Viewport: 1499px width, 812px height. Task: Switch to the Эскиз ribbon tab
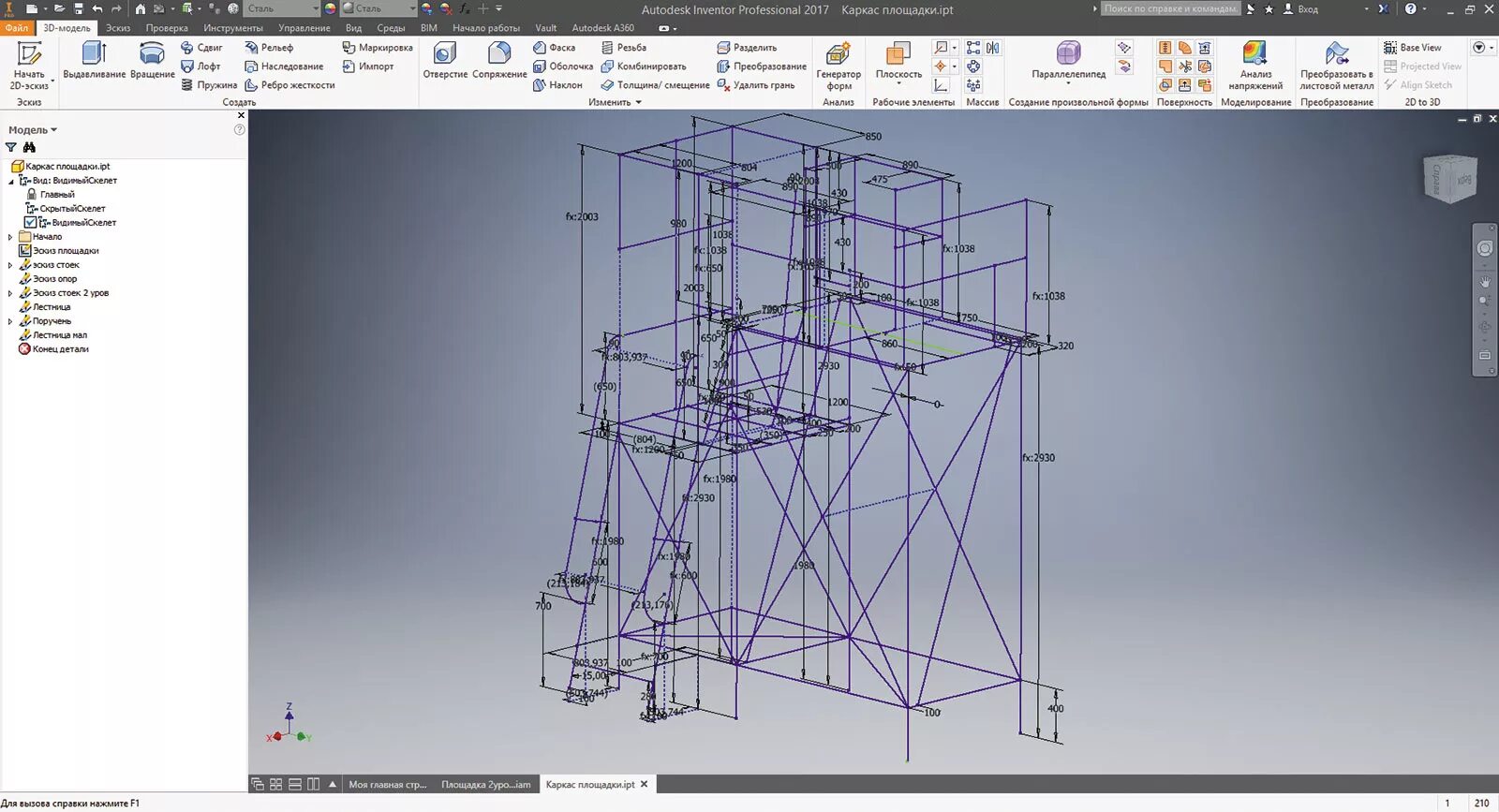[x=118, y=28]
